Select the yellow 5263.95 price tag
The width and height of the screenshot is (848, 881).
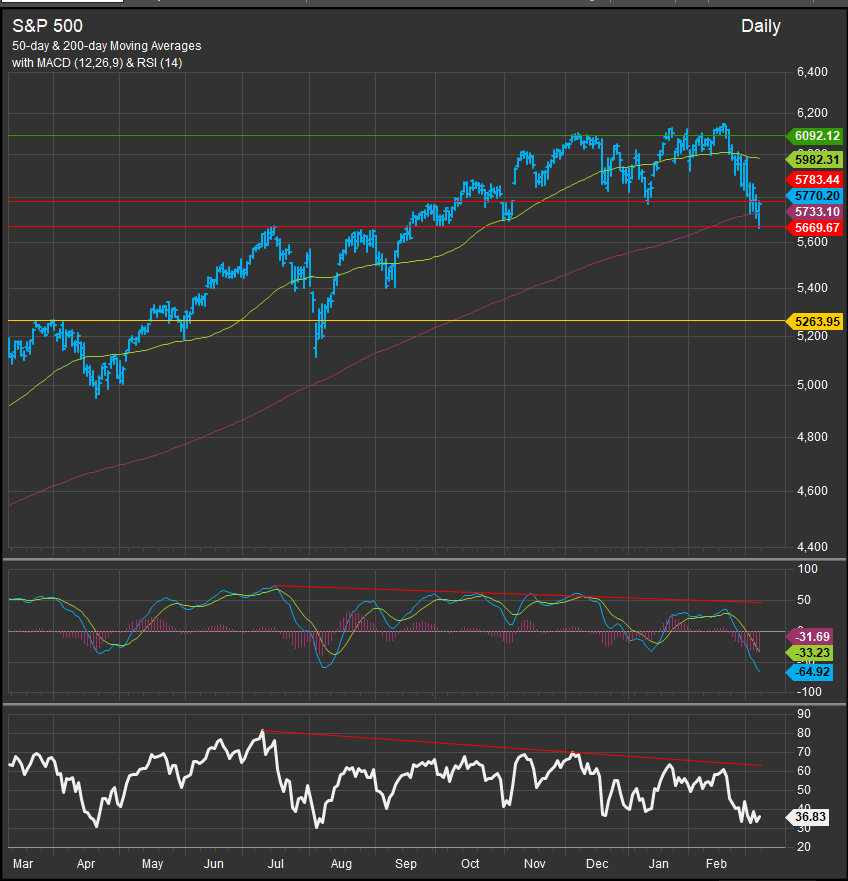(x=814, y=321)
